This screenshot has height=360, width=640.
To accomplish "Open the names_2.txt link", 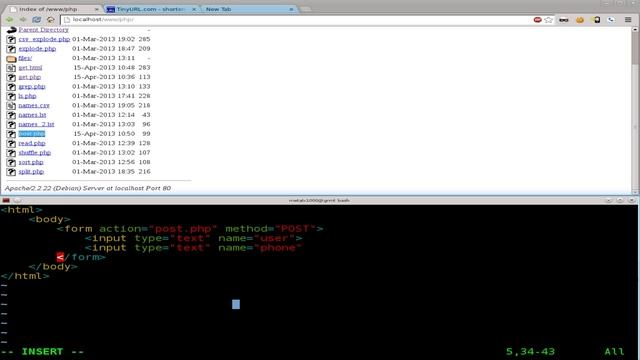I will pyautogui.click(x=36, y=124).
